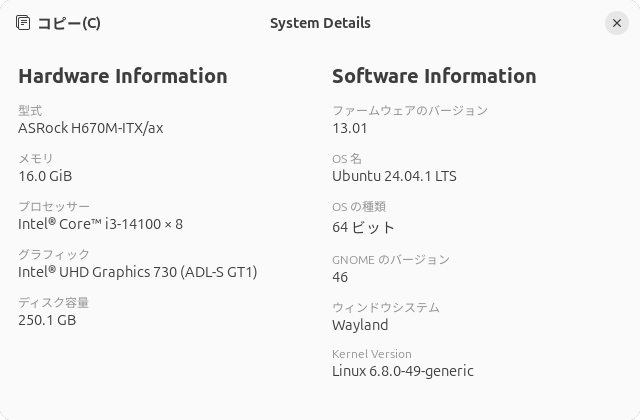The image size is (640, 420).
Task: Click the GNOME のバージョン label
Action: (391, 260)
